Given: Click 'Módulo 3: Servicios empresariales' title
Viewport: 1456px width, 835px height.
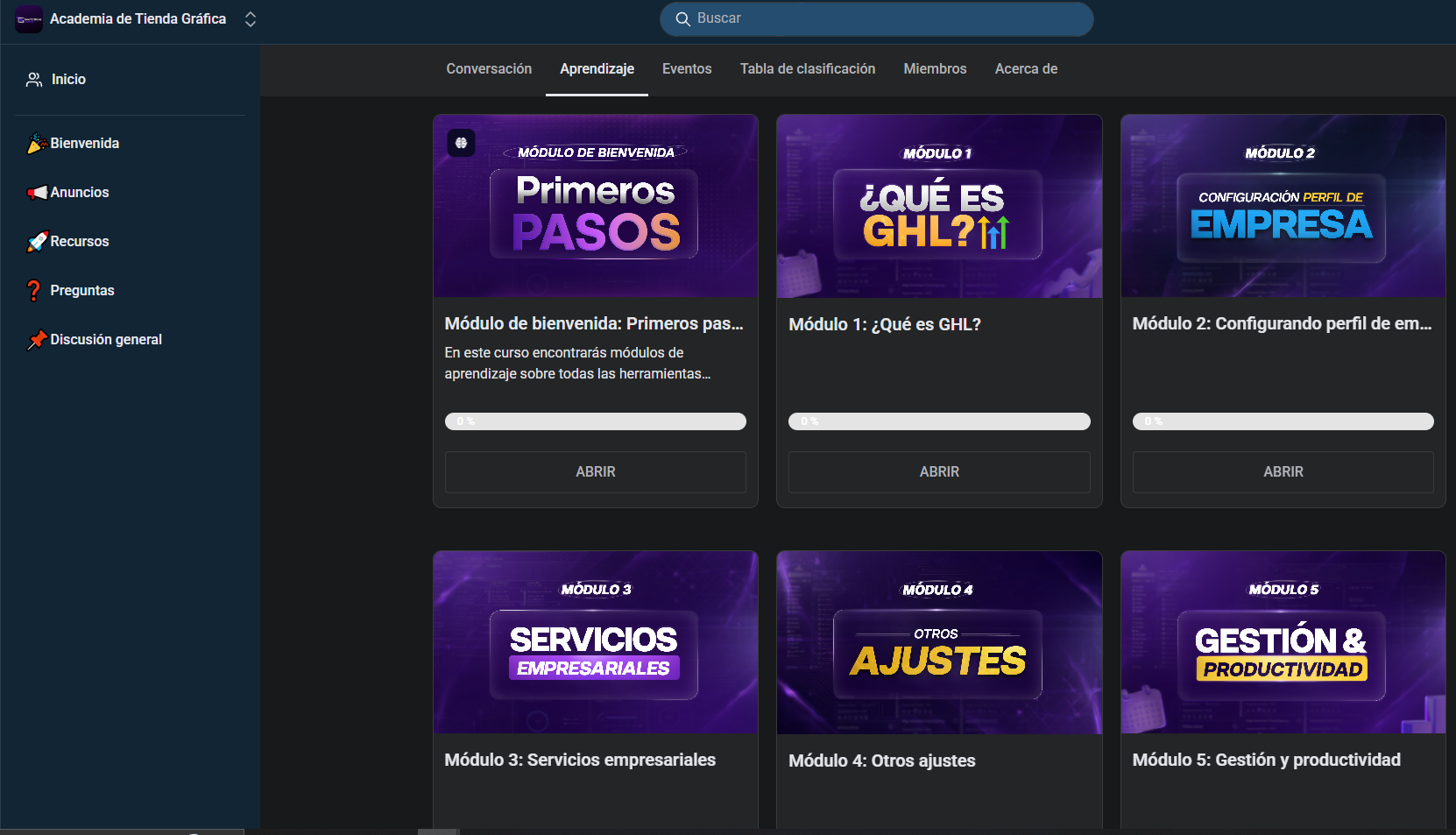Looking at the screenshot, I should 580,761.
